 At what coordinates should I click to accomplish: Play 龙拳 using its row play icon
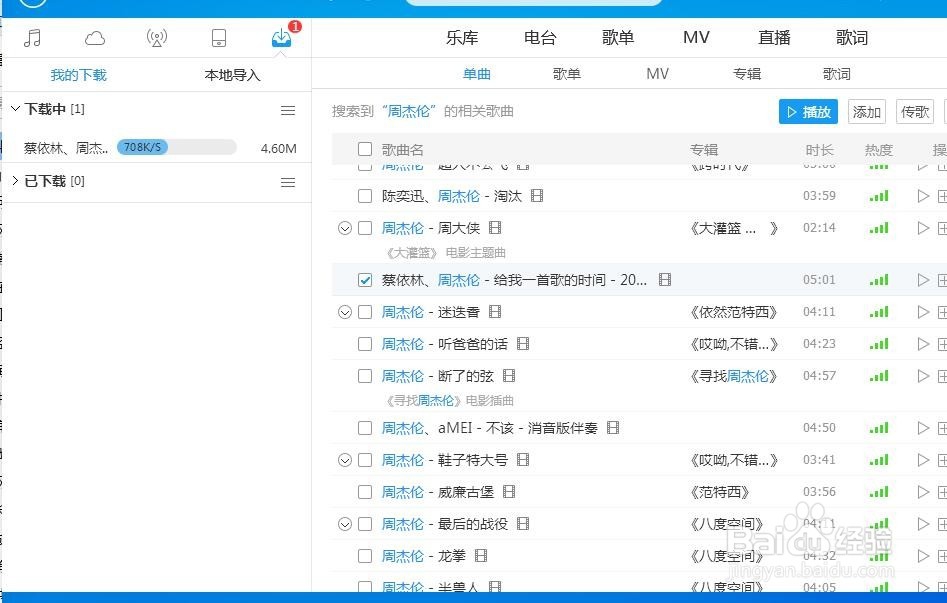(x=923, y=556)
